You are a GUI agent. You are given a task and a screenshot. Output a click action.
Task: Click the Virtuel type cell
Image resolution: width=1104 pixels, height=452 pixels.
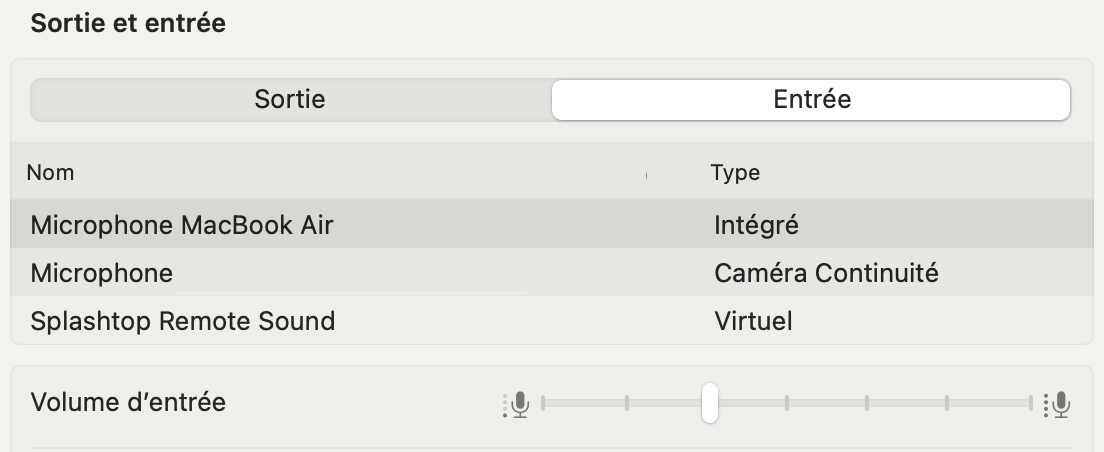point(753,321)
